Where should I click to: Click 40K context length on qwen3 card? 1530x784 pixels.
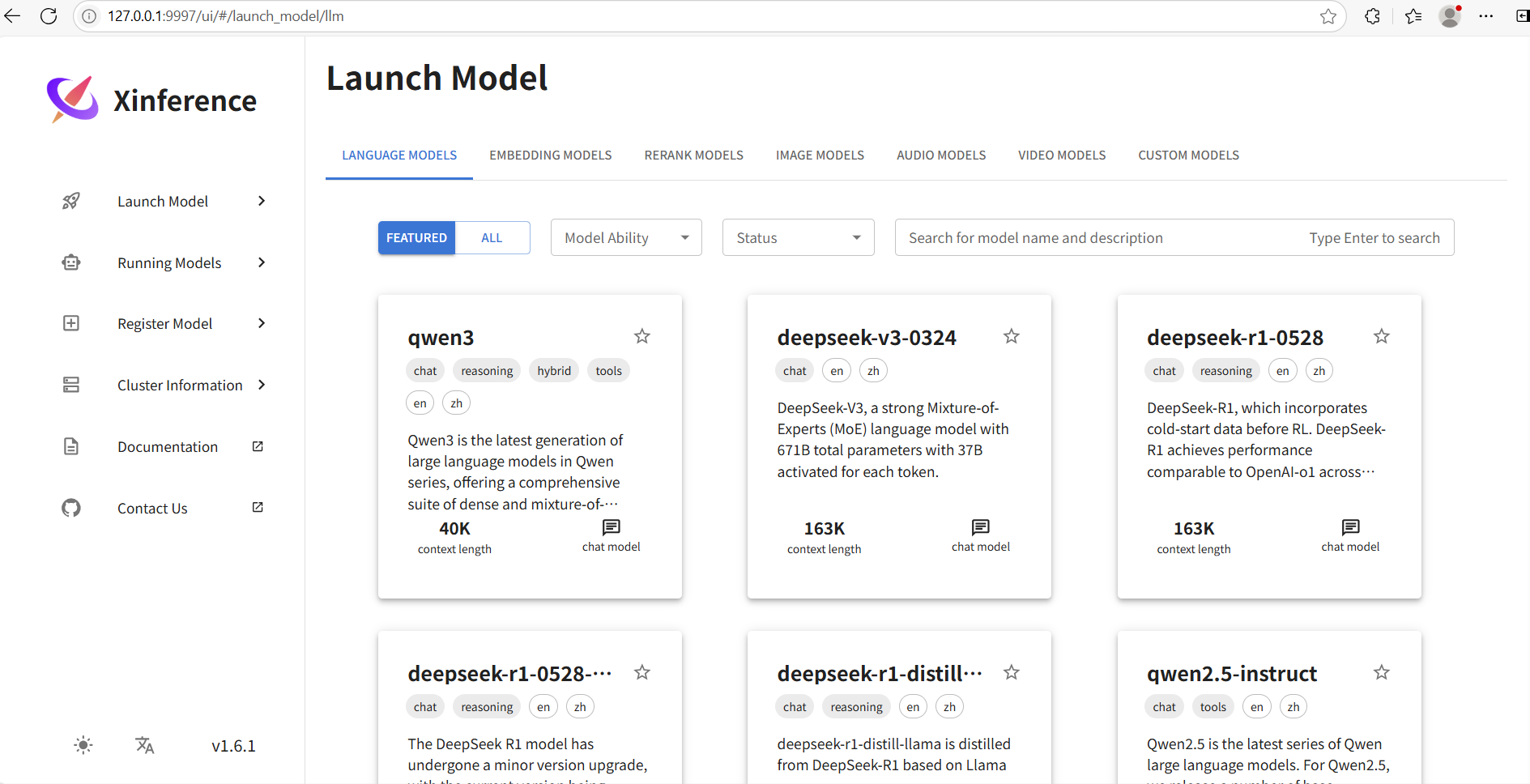(x=454, y=538)
